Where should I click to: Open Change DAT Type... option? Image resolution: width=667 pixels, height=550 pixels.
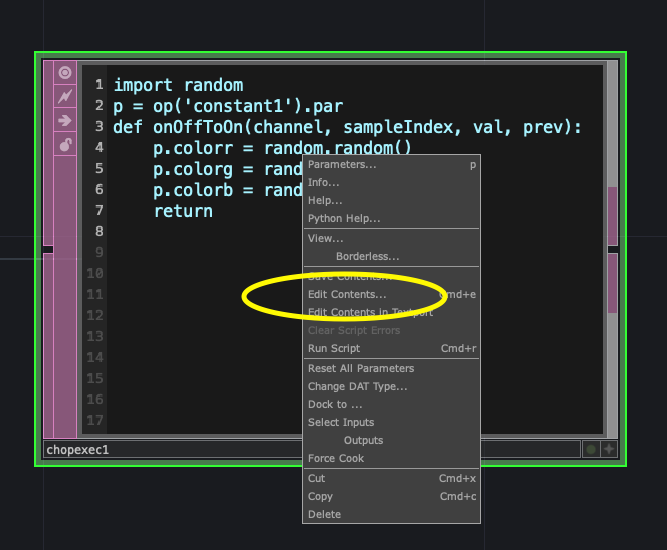point(391,386)
